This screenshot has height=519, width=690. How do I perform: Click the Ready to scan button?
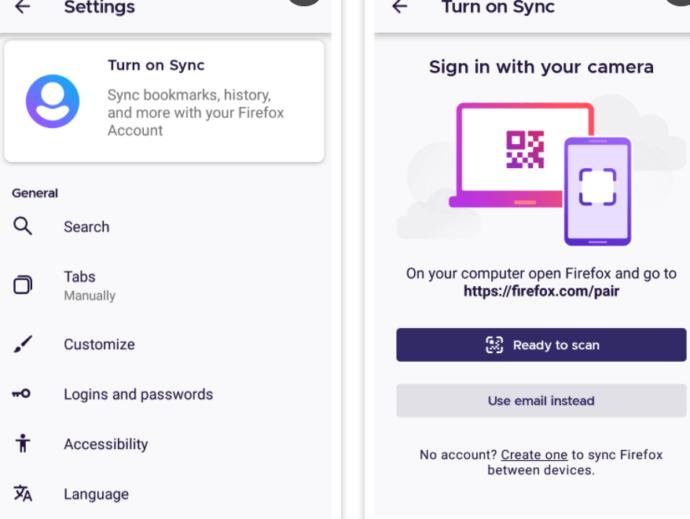point(541,345)
